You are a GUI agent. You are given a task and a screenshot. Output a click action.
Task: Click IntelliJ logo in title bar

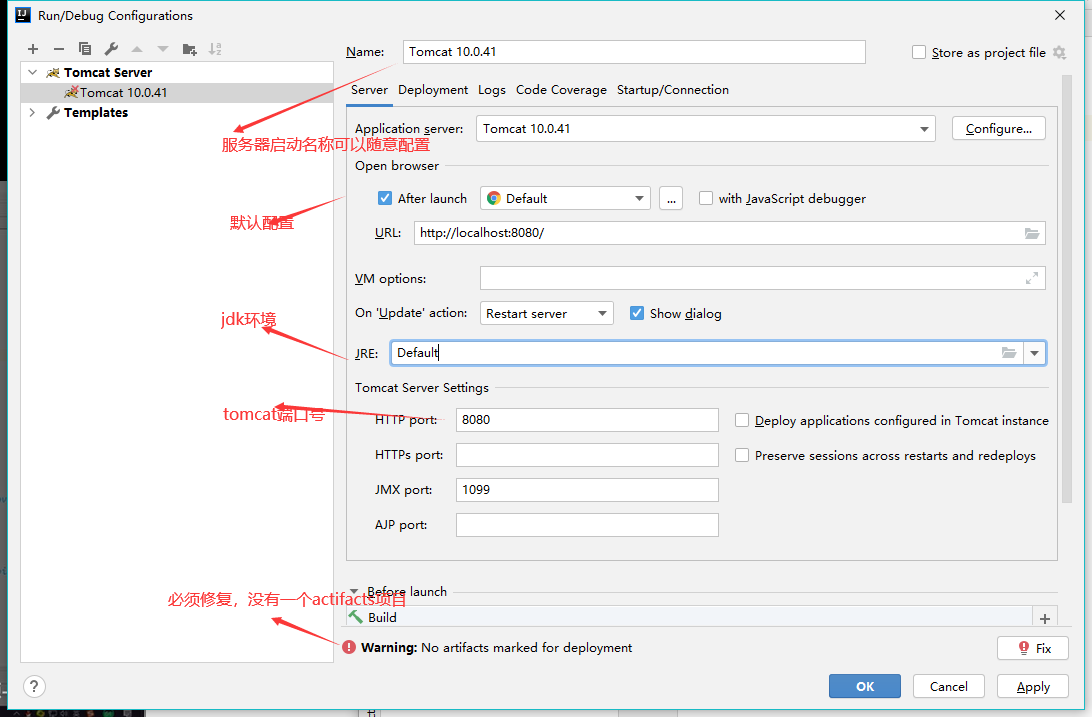click(x=23, y=15)
